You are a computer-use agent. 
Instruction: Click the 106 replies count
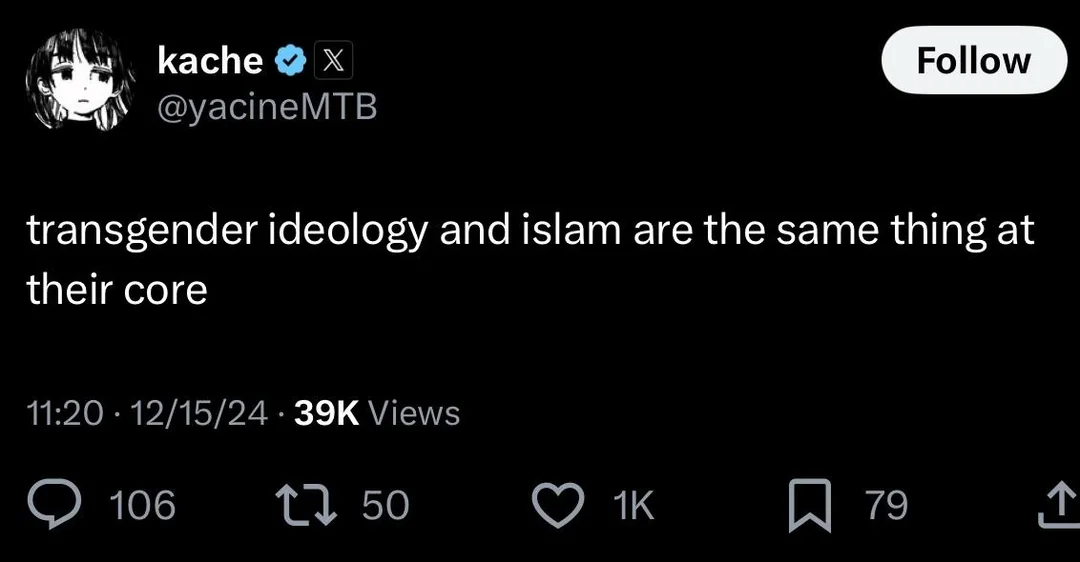tap(142, 506)
